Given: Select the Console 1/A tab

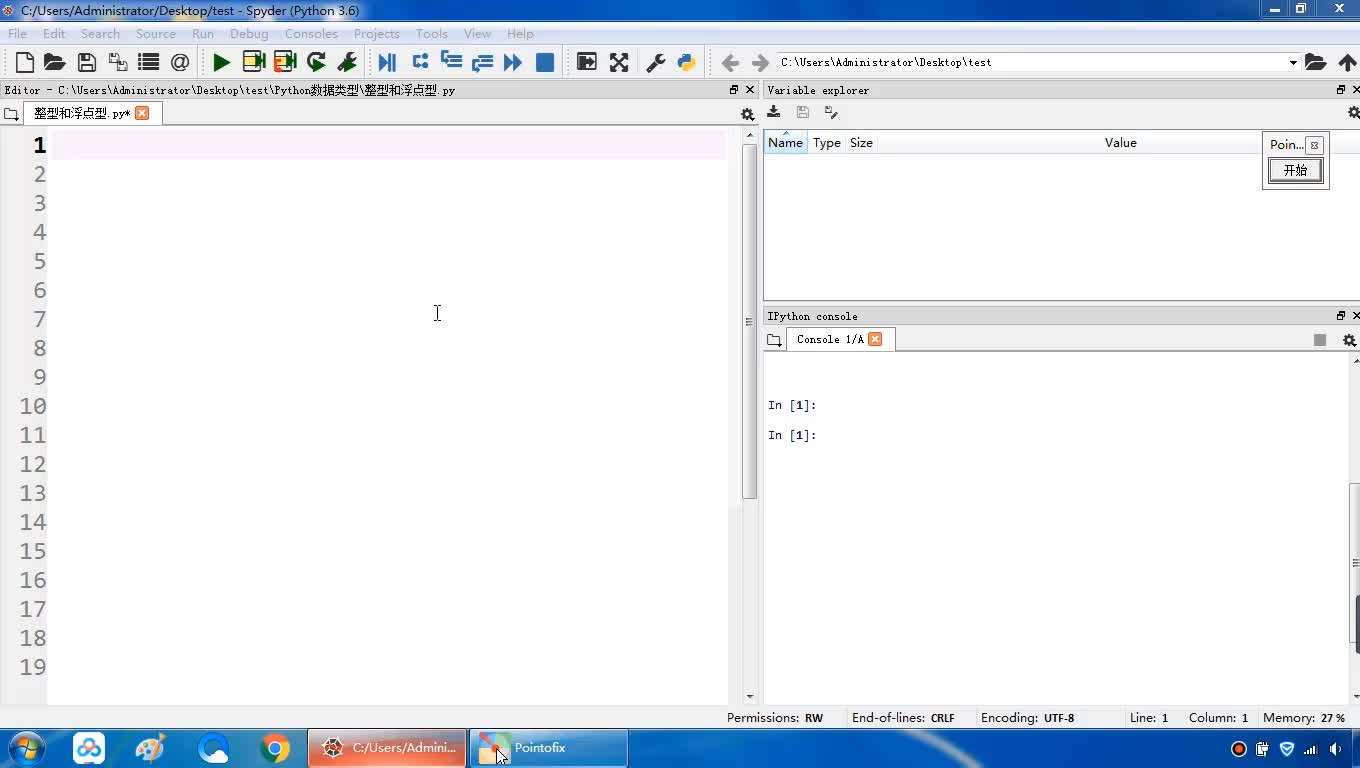Looking at the screenshot, I should click(829, 339).
